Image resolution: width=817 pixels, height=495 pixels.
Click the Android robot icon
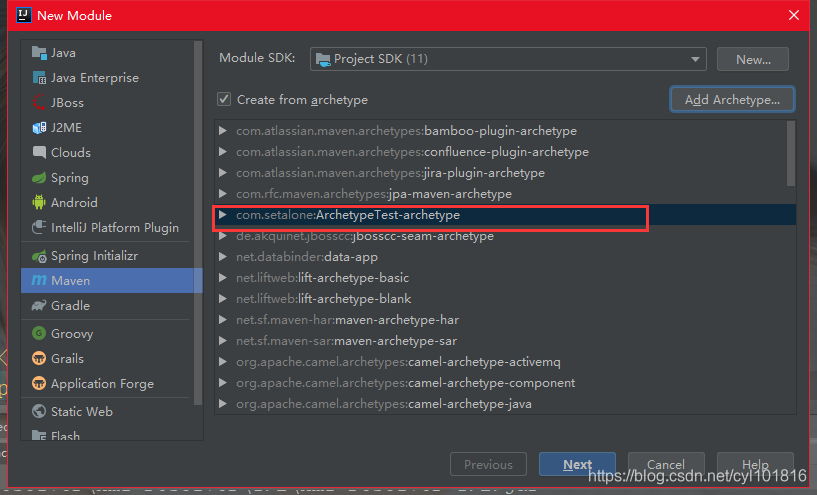coord(39,202)
